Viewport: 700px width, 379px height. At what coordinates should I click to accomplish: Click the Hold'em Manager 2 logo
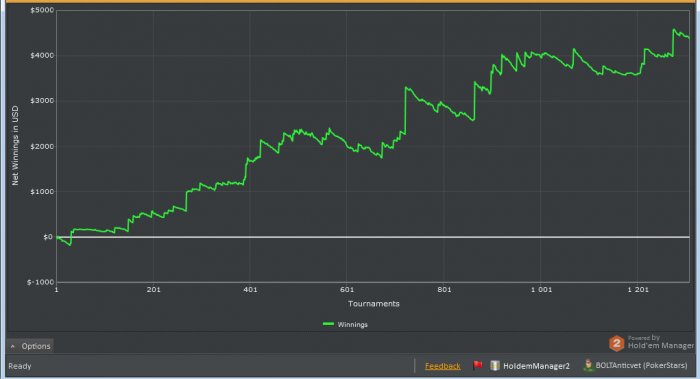pyautogui.click(x=617, y=343)
